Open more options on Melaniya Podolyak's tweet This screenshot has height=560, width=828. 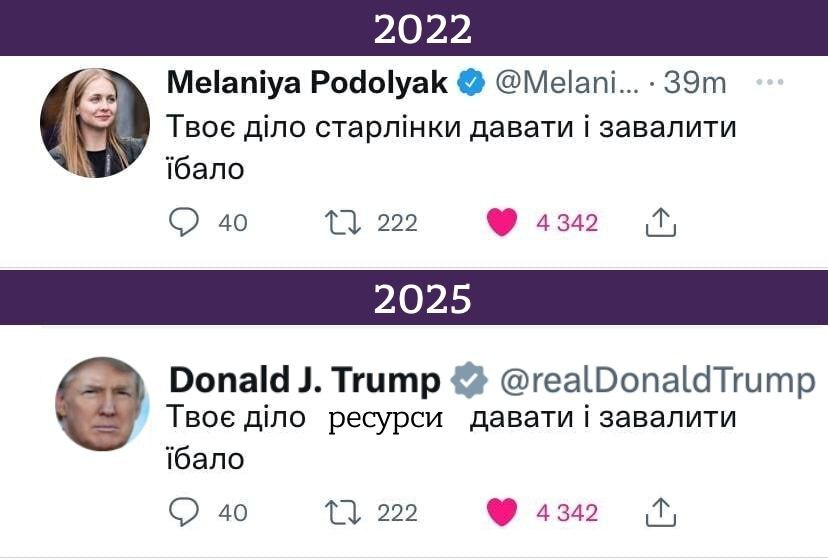pos(769,83)
